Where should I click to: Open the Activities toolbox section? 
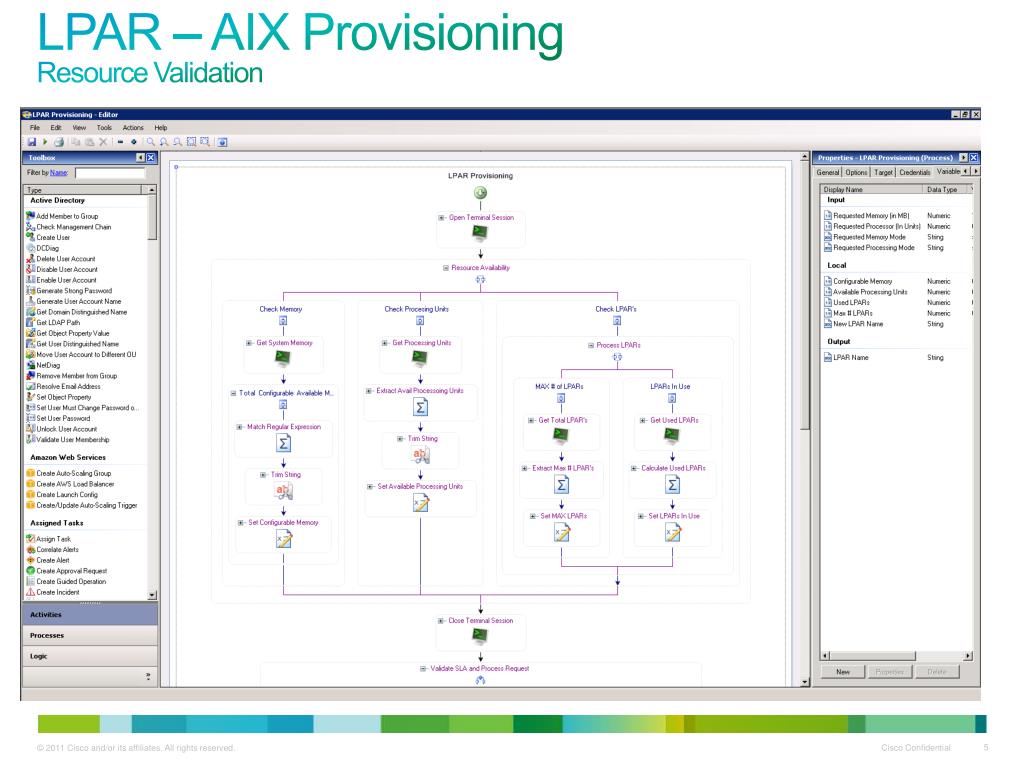pos(89,615)
